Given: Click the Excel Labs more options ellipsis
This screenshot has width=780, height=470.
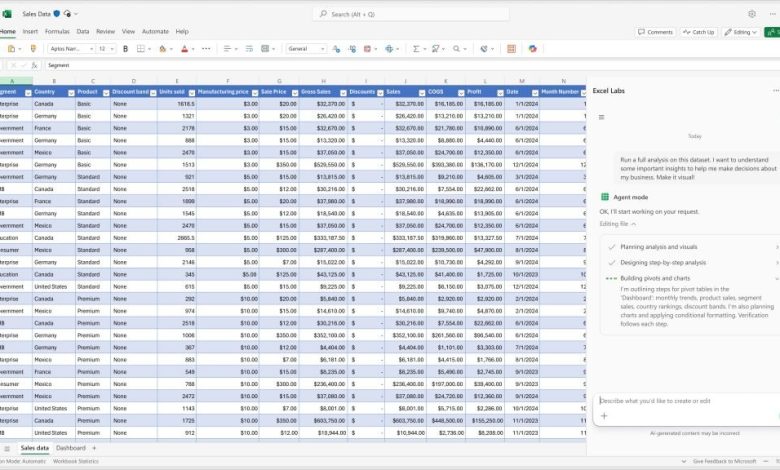Looking at the screenshot, I should pos(775,90).
